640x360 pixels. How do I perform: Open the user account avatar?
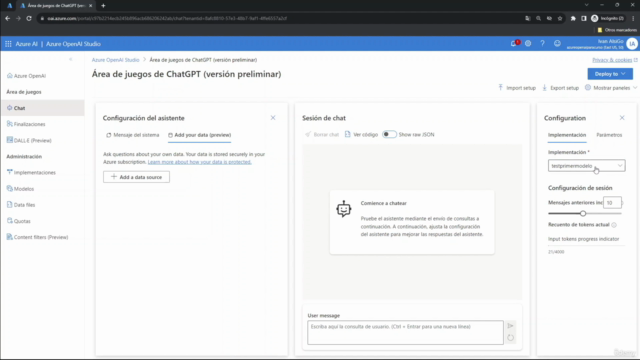(632, 44)
